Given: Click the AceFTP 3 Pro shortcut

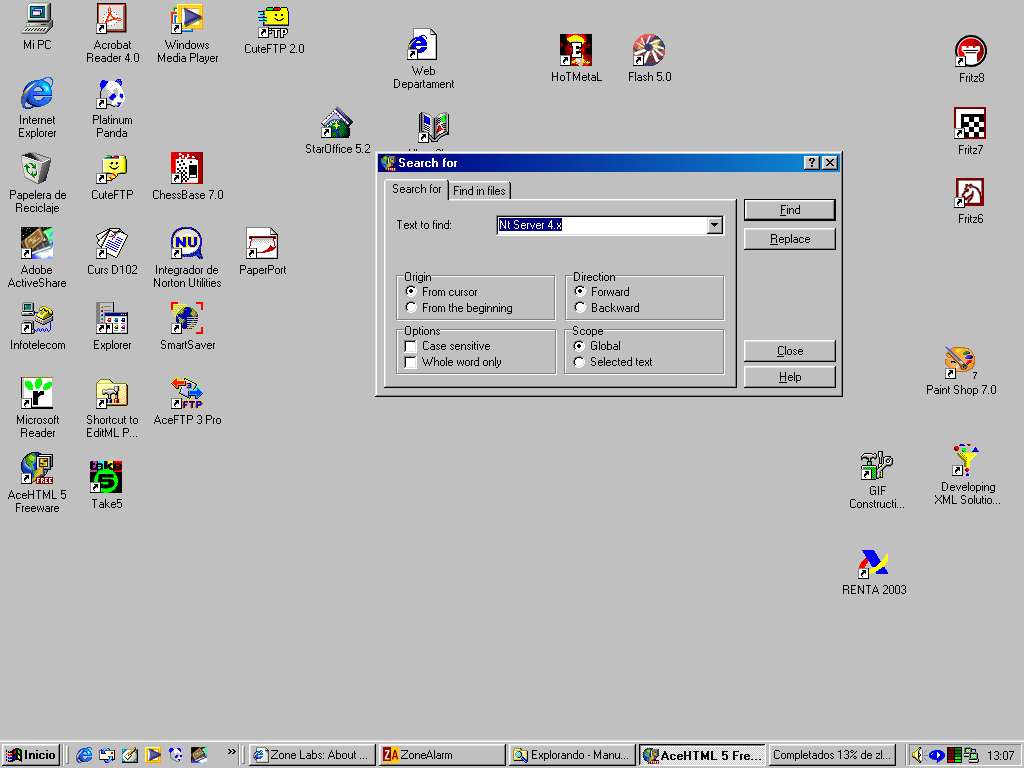Looking at the screenshot, I should pyautogui.click(x=187, y=394).
